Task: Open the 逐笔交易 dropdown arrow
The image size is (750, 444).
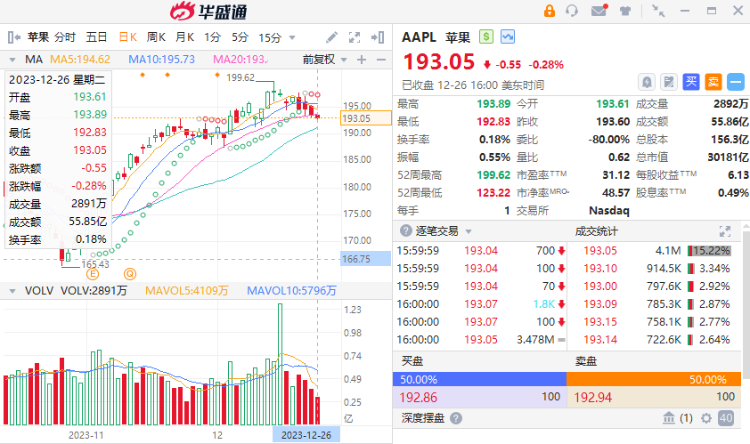Action: tap(468, 232)
